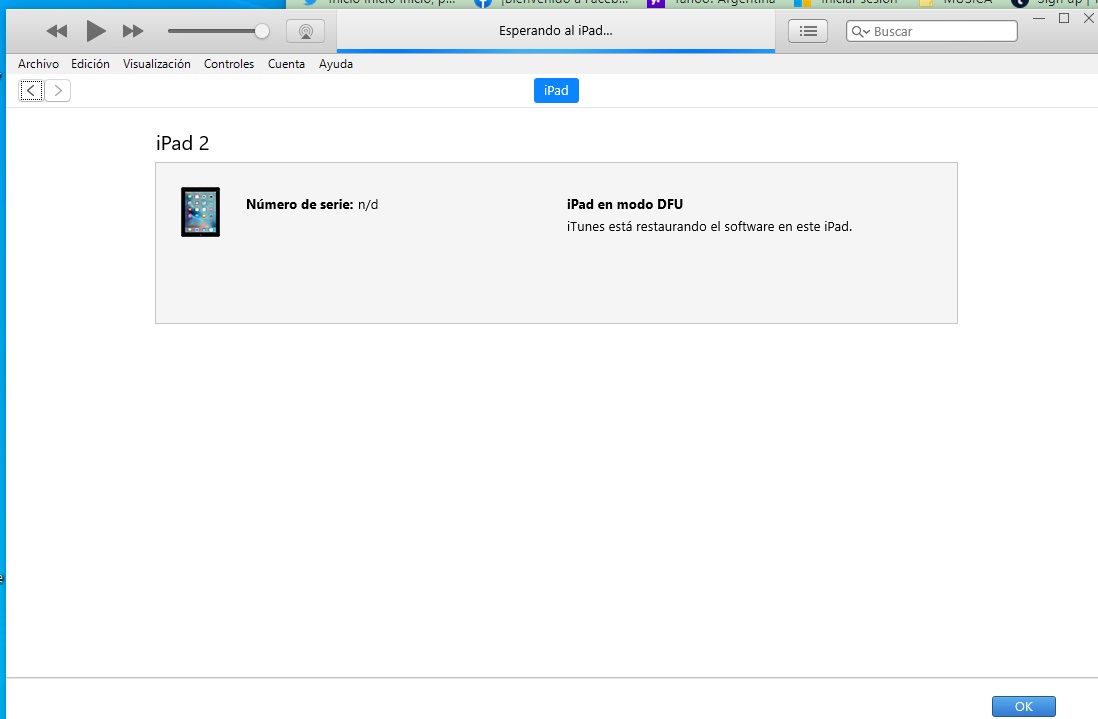Open the Visualización menu
Screen dimensions: 1098x719
(x=157, y=64)
